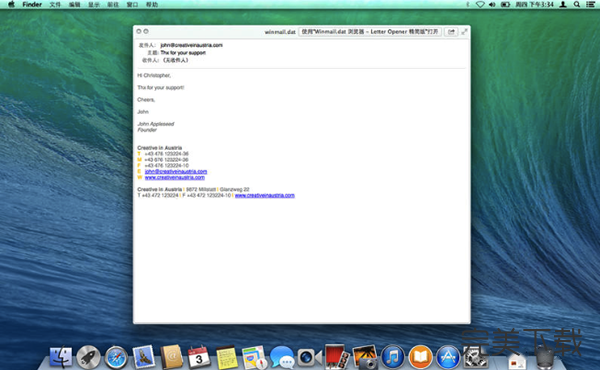Click 'winmail.dat' window title

280,32
